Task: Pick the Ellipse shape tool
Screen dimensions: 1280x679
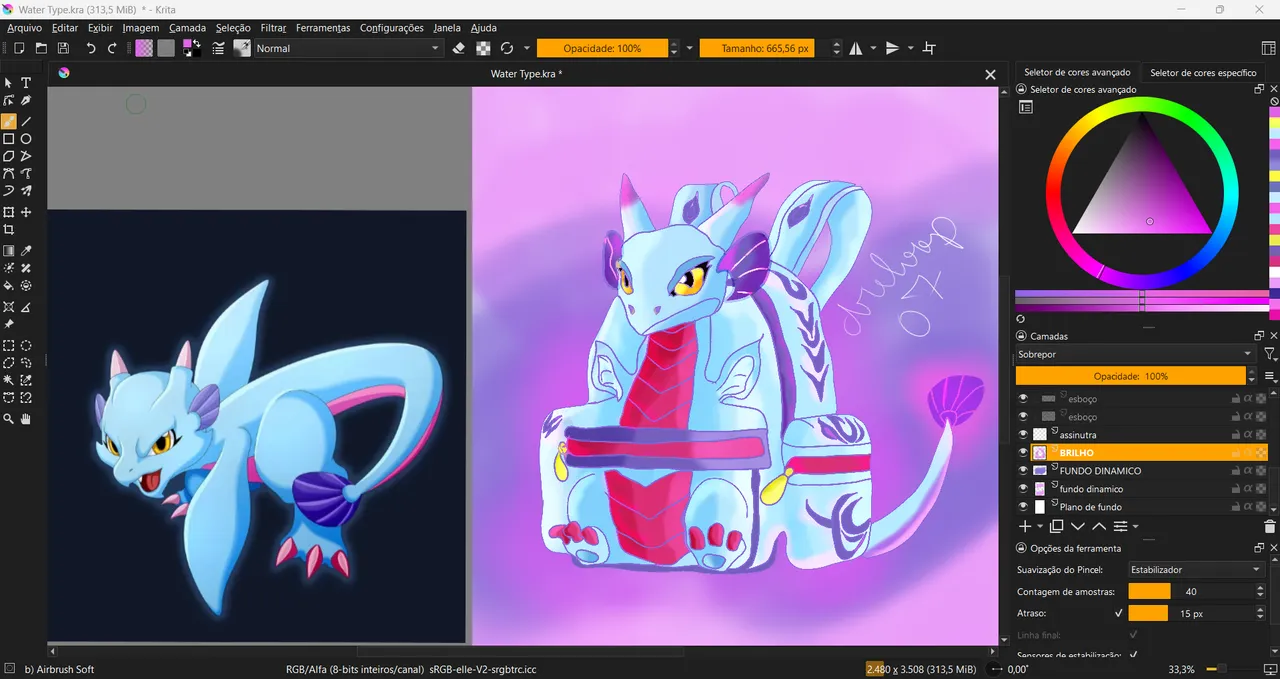Action: point(26,139)
